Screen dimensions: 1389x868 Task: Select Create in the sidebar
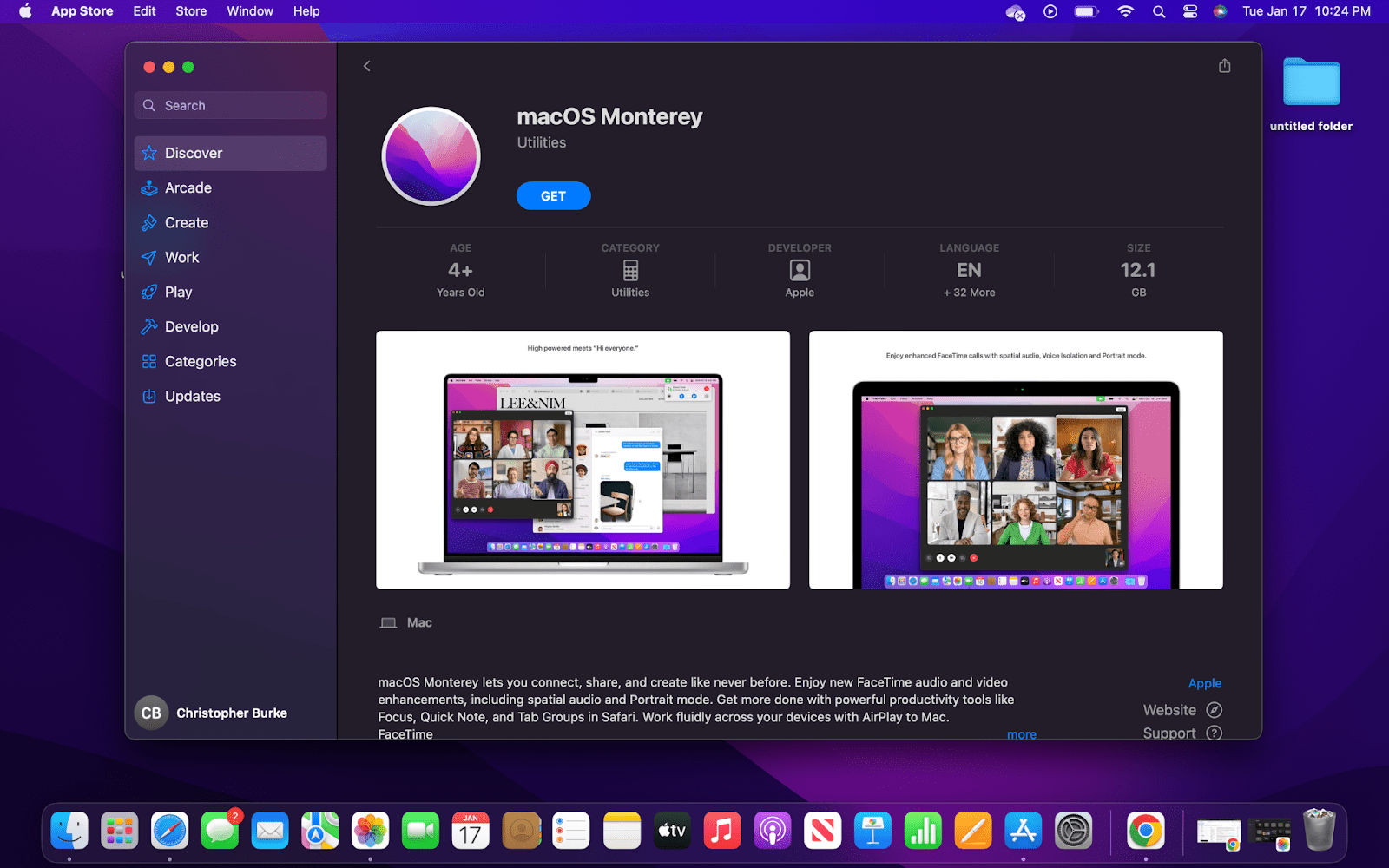coord(231,222)
